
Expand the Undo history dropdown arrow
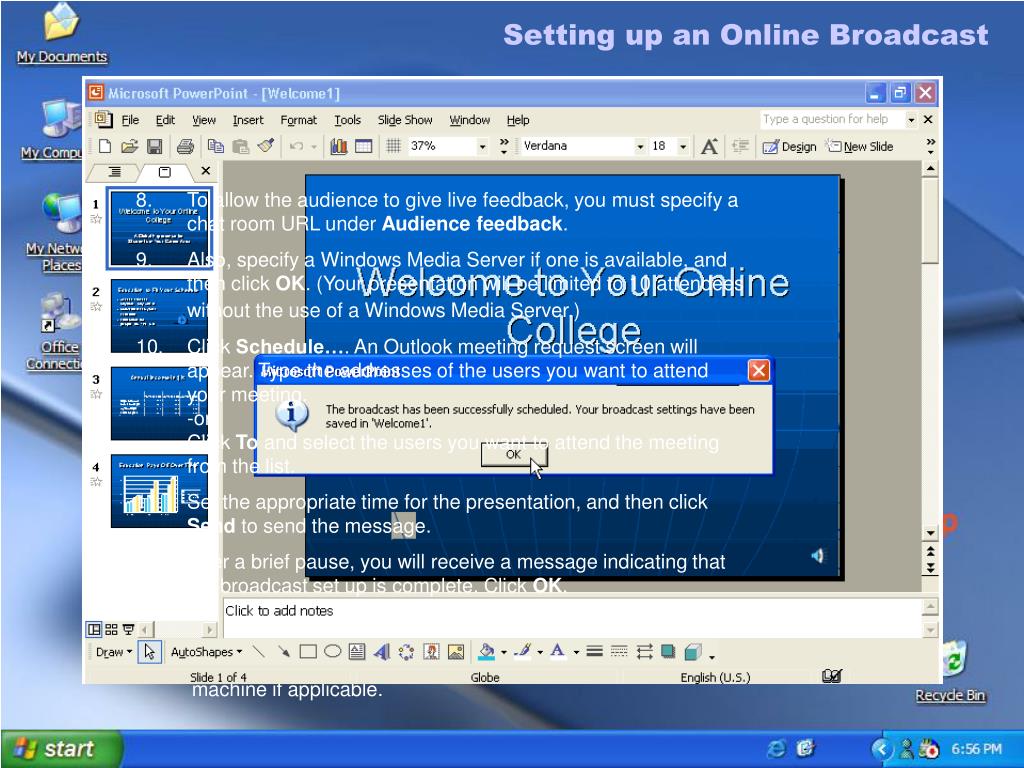pos(314,147)
